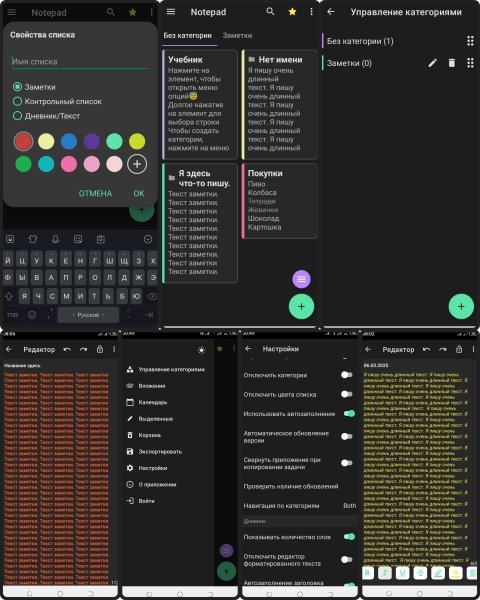The width and height of the screenshot is (480, 600).
Task: Open three-dot menu in yellow-text Редактор
Action: 473,349
